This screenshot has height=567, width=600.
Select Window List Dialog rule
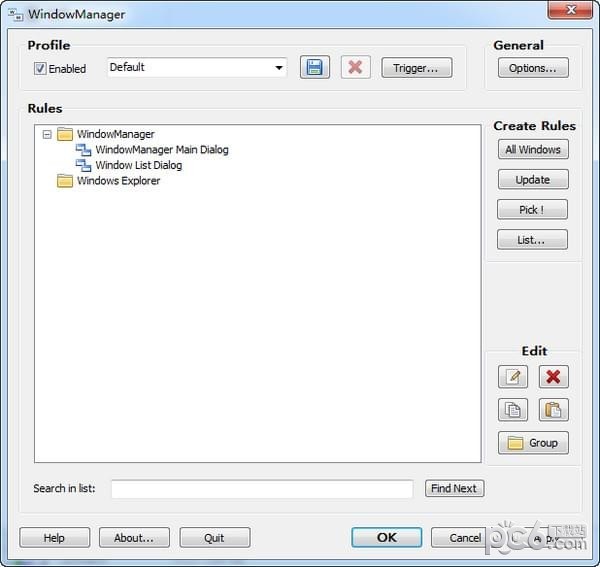coord(138,165)
